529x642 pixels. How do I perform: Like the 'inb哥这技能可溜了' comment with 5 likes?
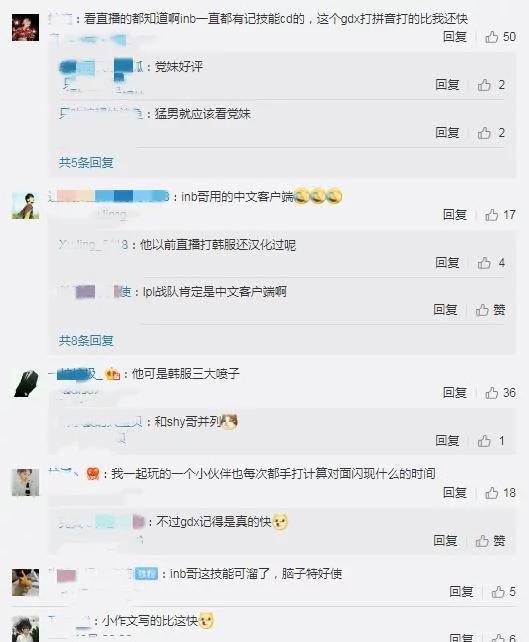pos(503,592)
